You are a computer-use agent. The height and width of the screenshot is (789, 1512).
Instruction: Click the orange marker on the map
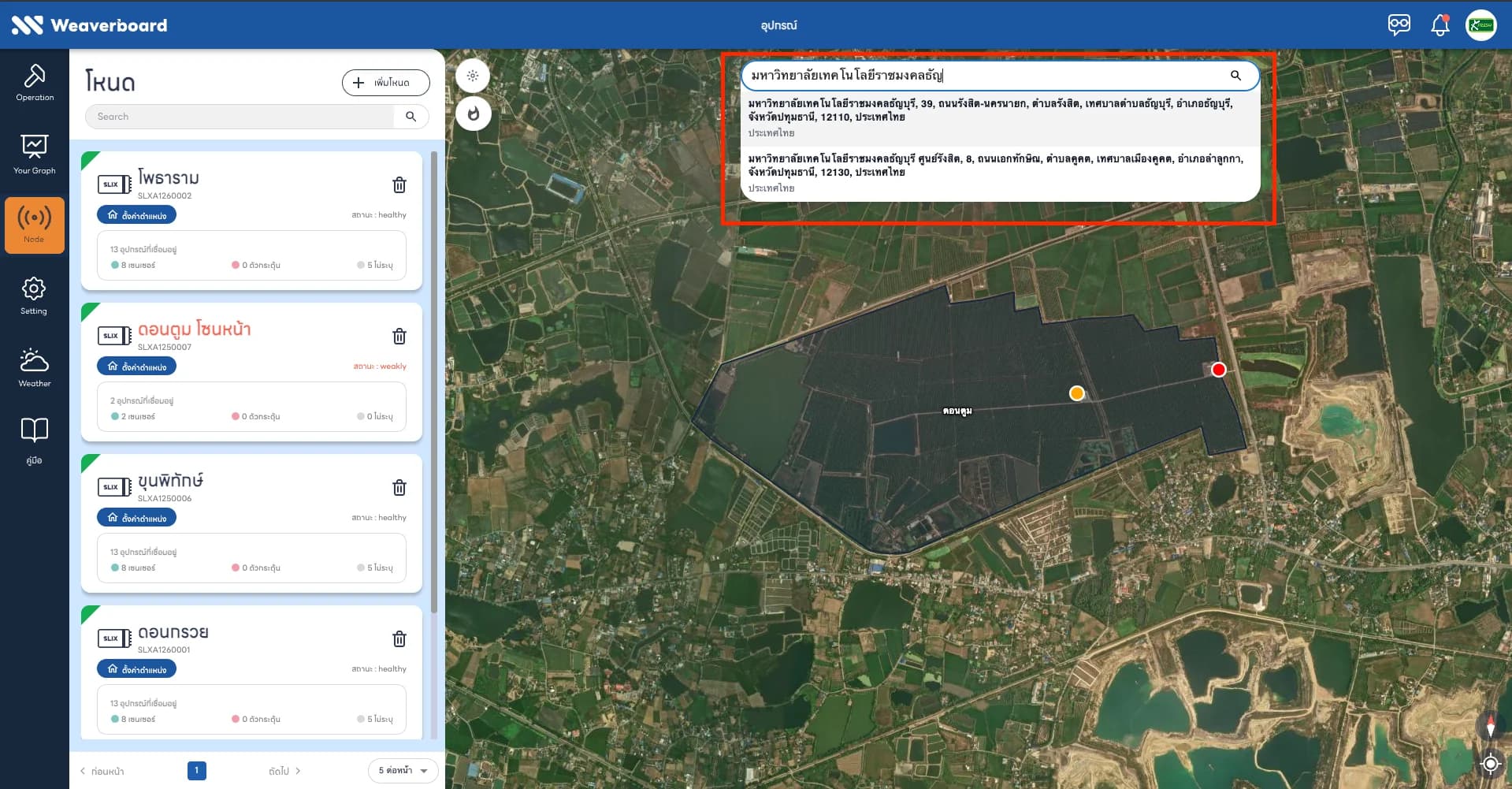coord(1077,393)
